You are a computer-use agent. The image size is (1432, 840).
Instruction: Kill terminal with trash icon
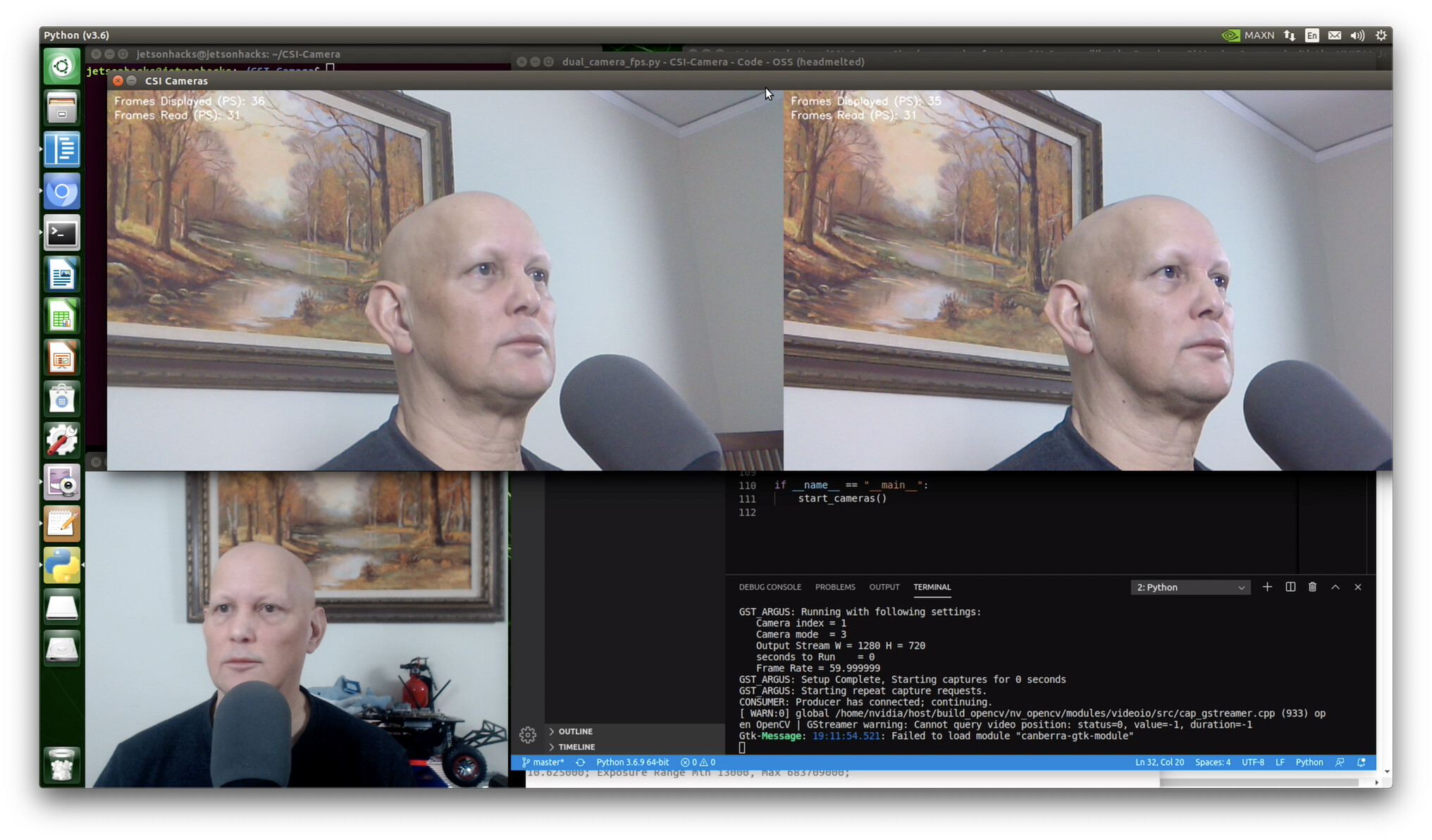click(x=1312, y=587)
